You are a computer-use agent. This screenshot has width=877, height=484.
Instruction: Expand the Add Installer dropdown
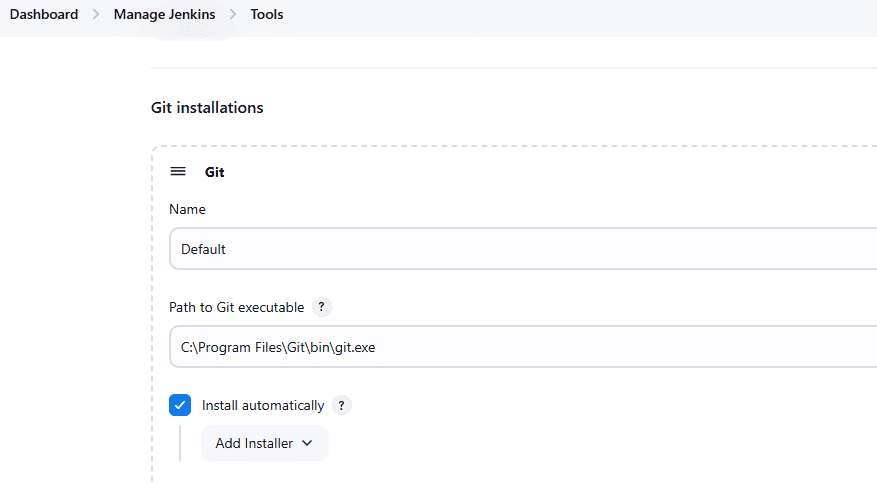264,443
